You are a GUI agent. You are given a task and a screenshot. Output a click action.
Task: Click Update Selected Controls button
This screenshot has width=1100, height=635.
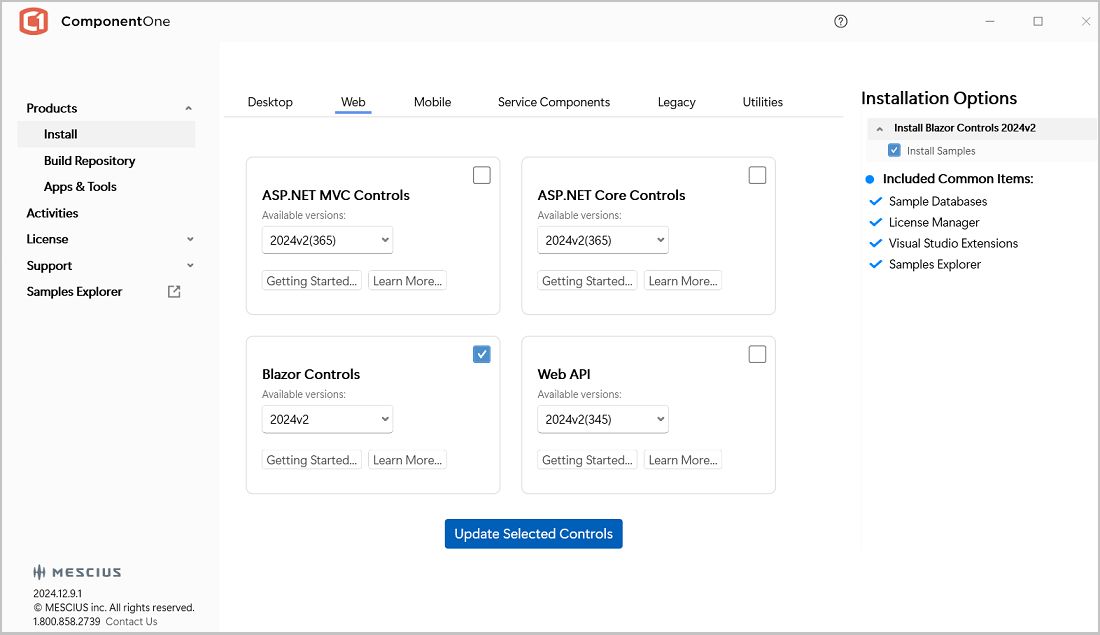pyautogui.click(x=533, y=534)
